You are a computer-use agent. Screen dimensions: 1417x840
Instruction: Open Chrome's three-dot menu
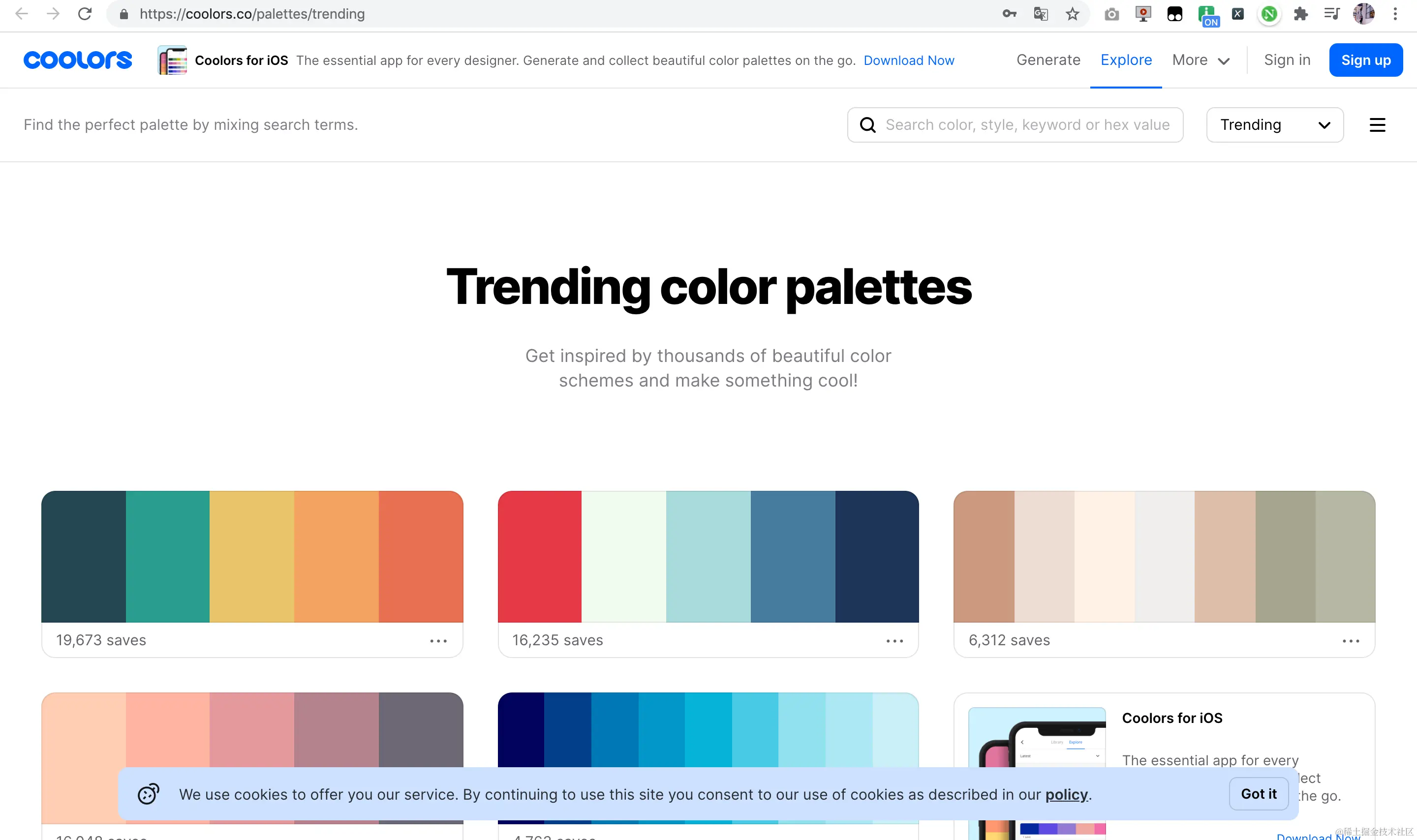[1395, 14]
